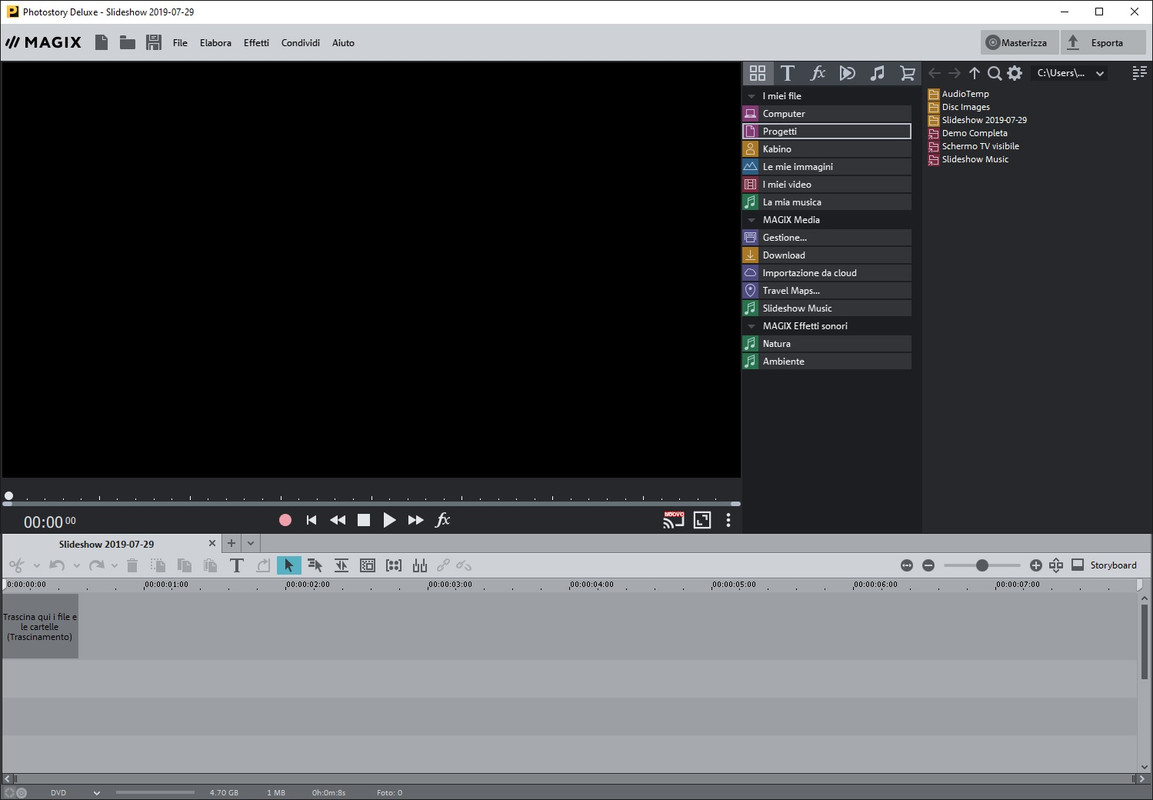Collapse the MAGIX Effetti sonori section
Image resolution: width=1153 pixels, height=800 pixels.
(x=751, y=326)
